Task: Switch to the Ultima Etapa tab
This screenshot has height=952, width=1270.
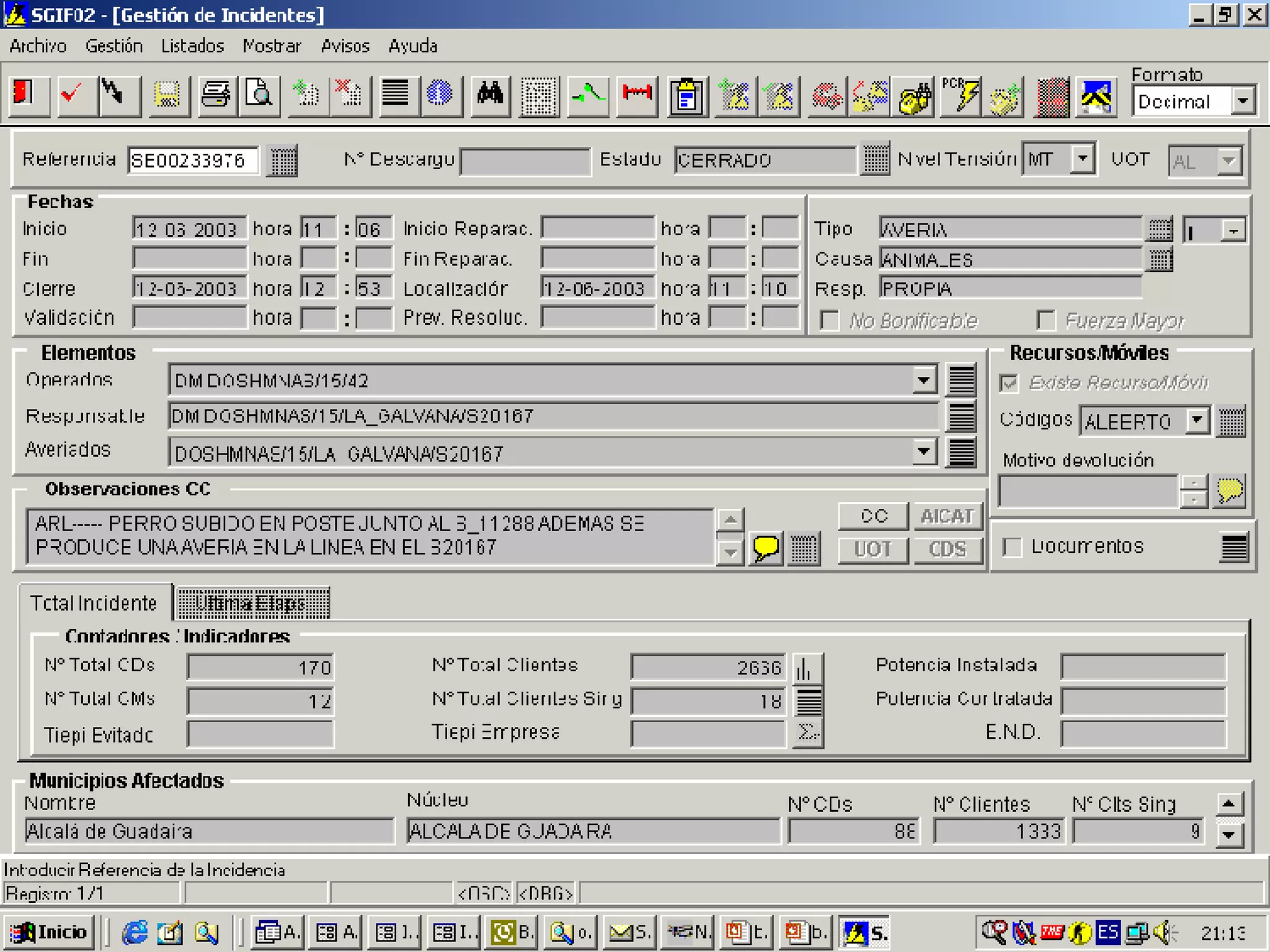Action: pyautogui.click(x=252, y=603)
